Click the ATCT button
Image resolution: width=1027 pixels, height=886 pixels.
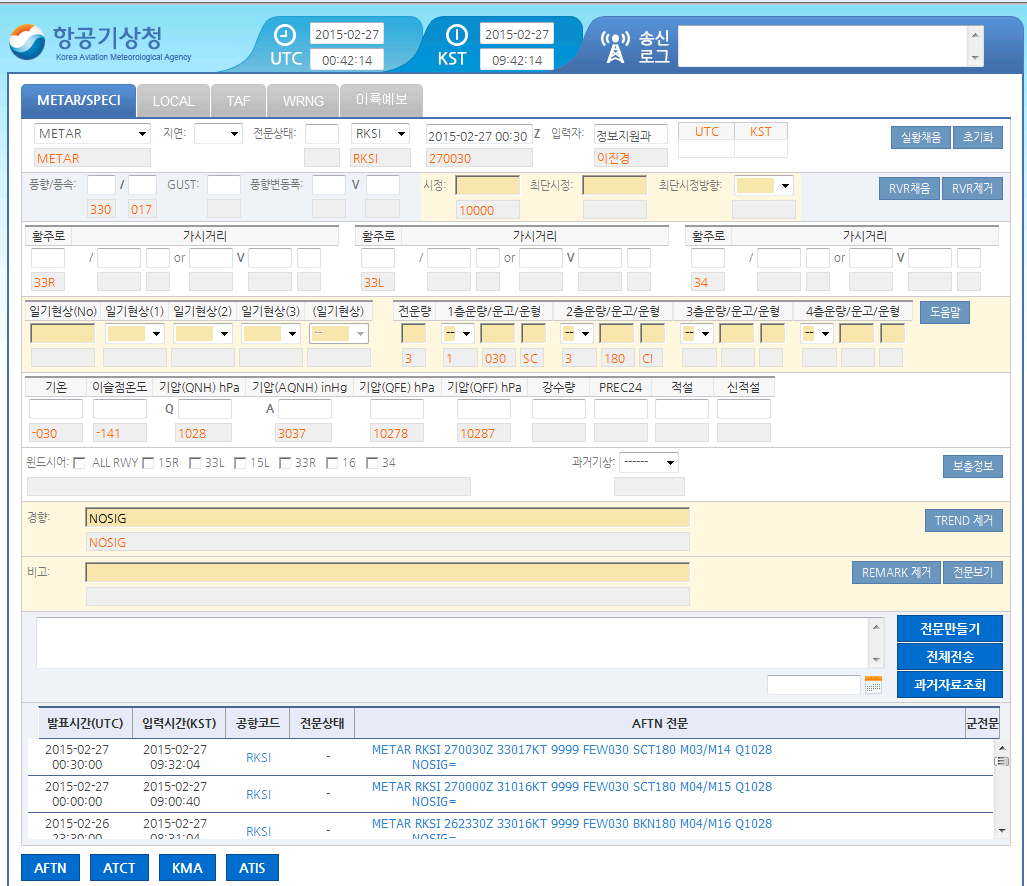[x=119, y=868]
